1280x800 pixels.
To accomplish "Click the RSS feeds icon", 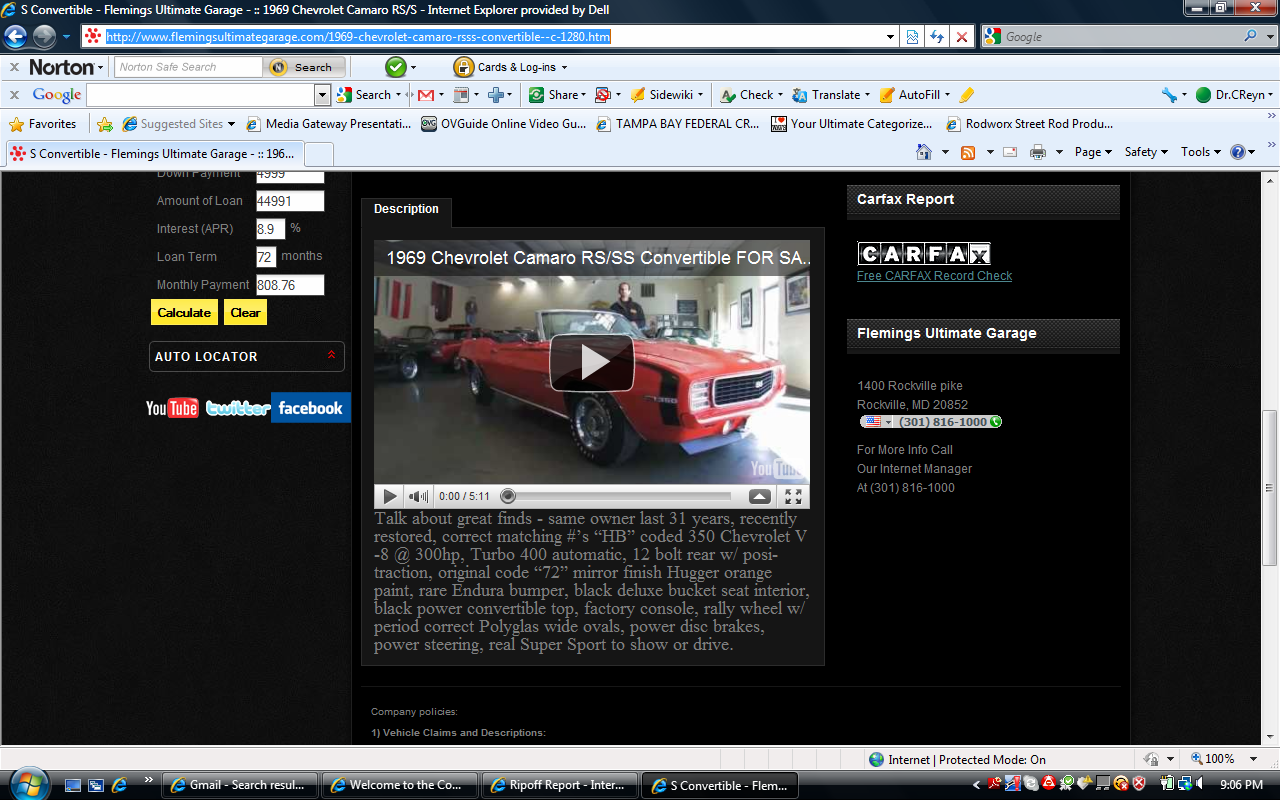I will pyautogui.click(x=968, y=152).
